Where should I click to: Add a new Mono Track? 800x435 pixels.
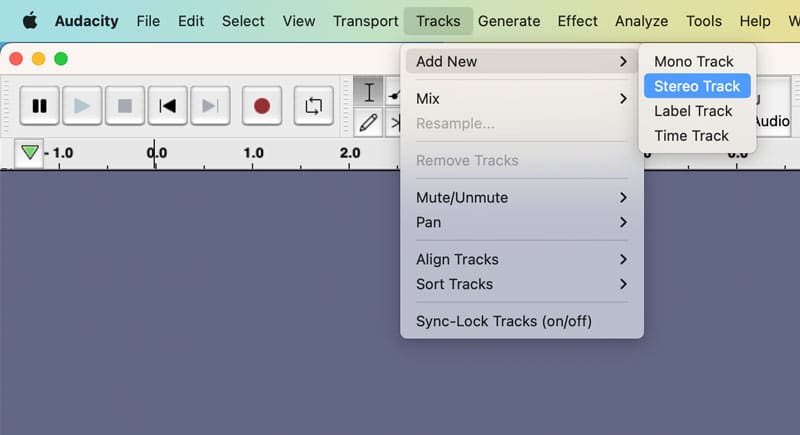coord(694,61)
